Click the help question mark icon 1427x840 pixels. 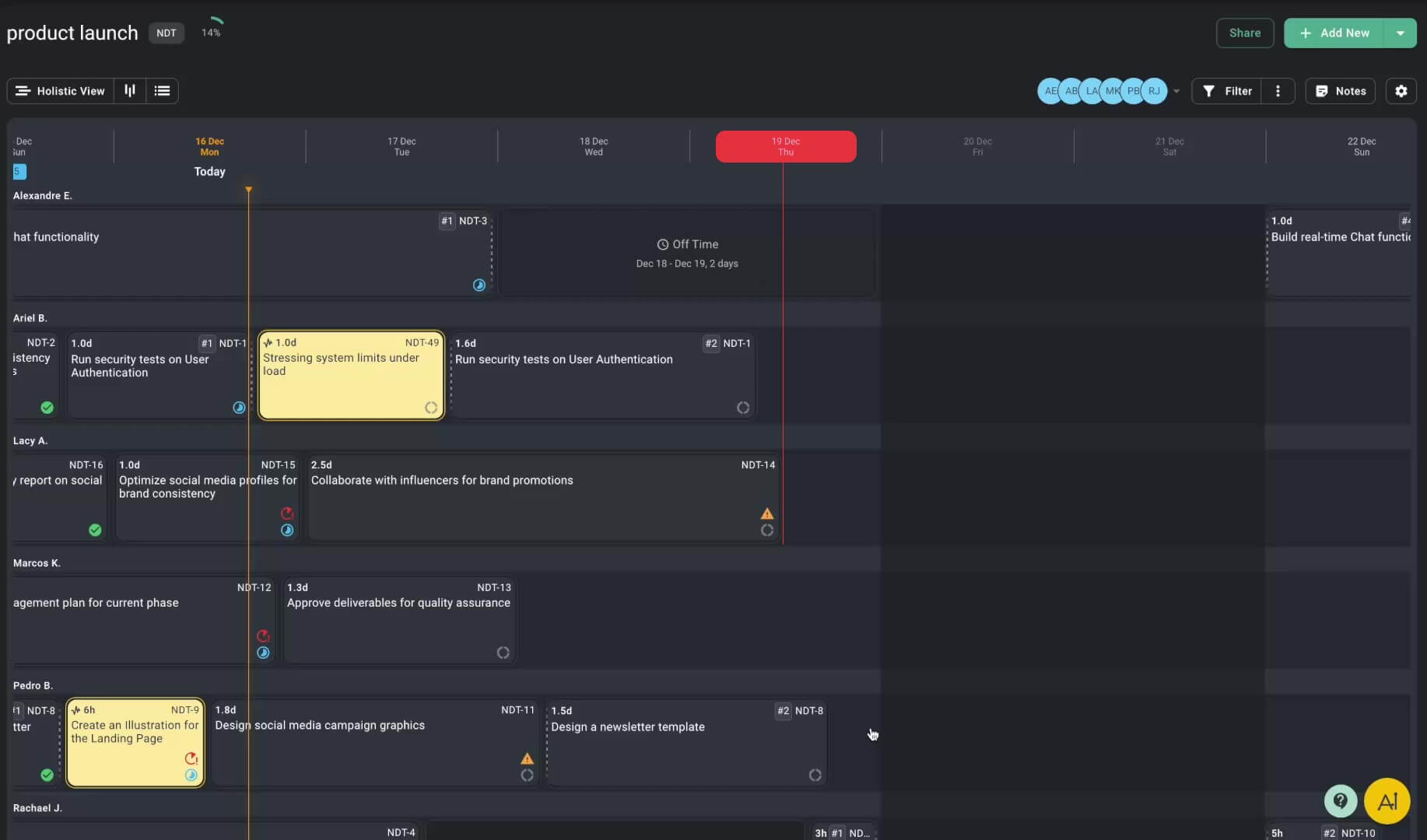click(x=1340, y=800)
